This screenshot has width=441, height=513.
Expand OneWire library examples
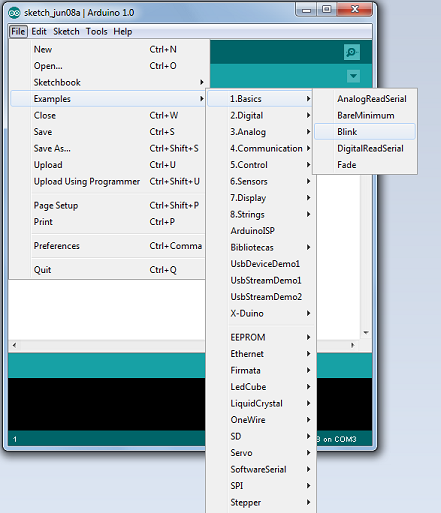260,420
